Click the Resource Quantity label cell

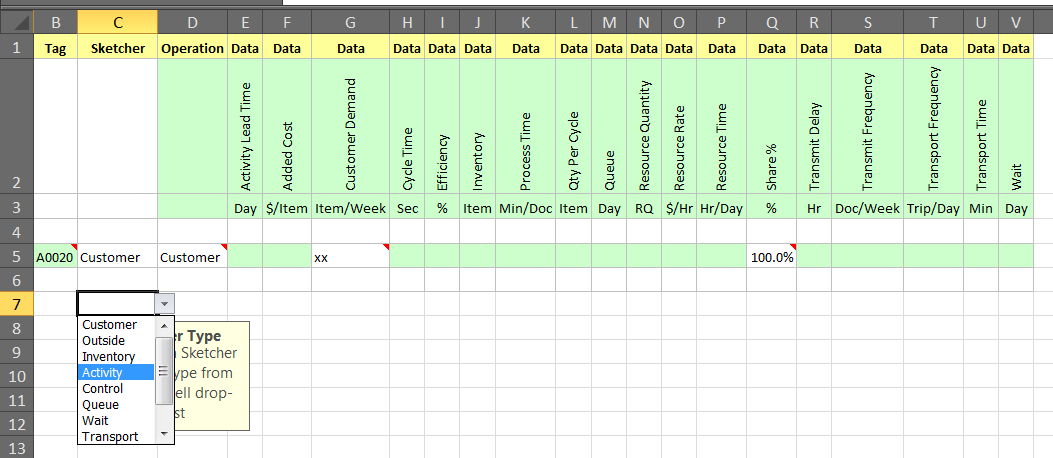[644, 126]
